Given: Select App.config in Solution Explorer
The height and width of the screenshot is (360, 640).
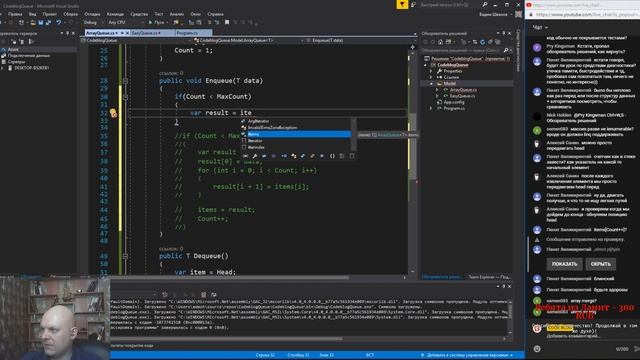Looking at the screenshot, I should [454, 102].
